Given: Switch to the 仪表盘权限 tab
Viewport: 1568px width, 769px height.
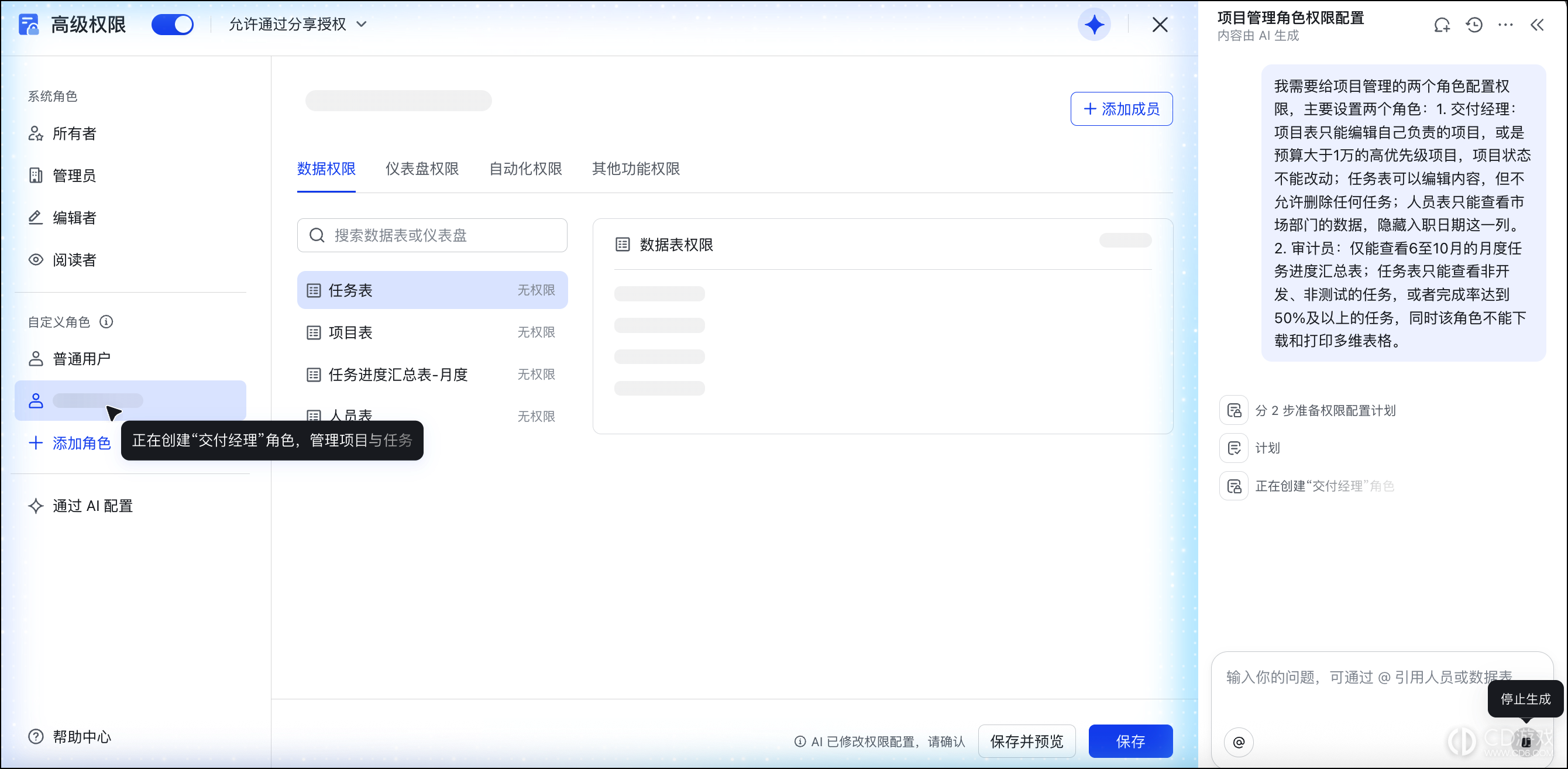Looking at the screenshot, I should click(x=422, y=169).
